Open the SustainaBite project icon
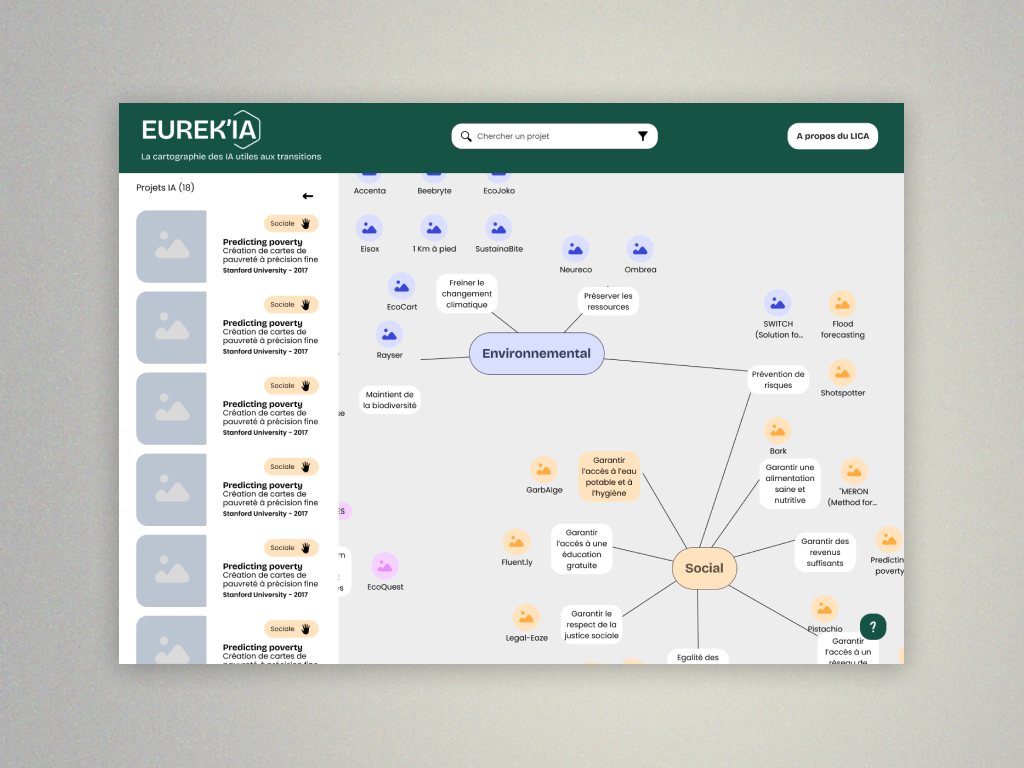1024x768 pixels. click(498, 228)
